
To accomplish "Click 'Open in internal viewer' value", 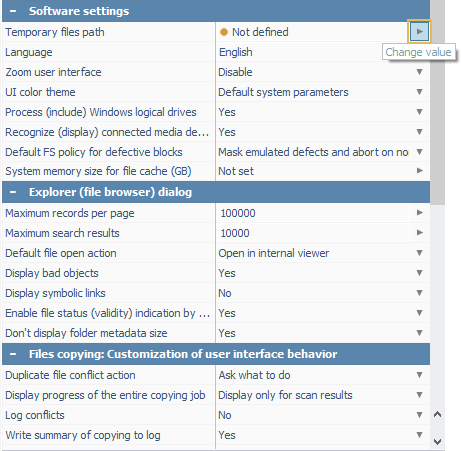I will click(274, 253).
